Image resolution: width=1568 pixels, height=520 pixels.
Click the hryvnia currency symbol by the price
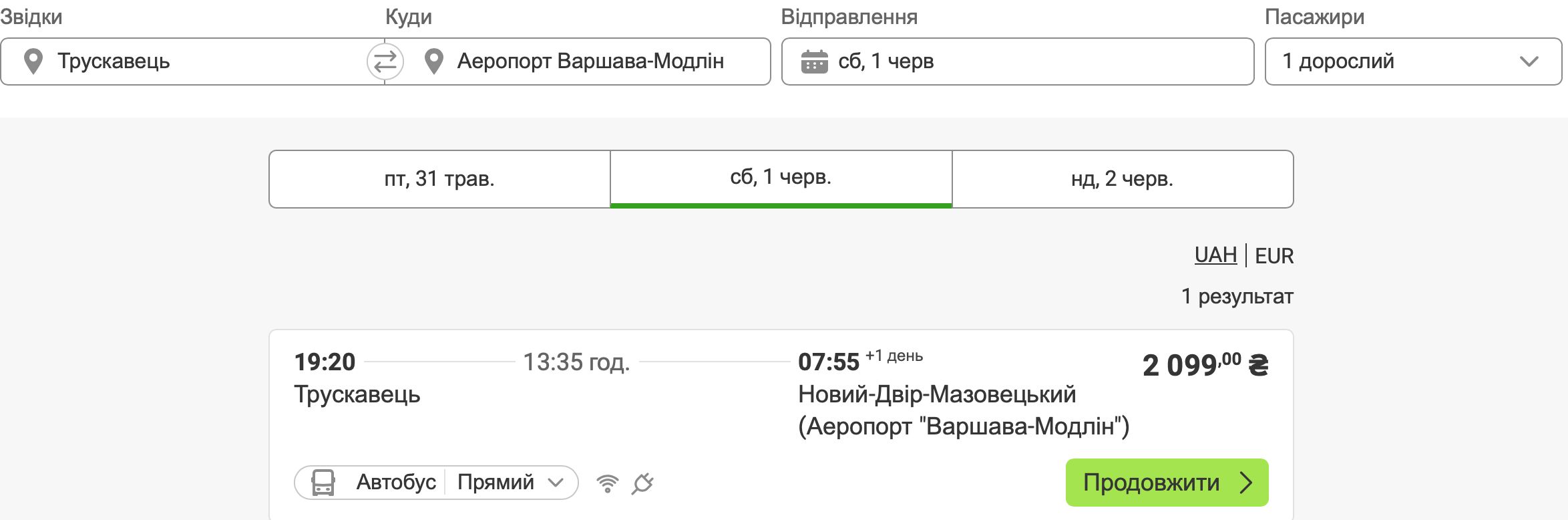pos(1258,365)
